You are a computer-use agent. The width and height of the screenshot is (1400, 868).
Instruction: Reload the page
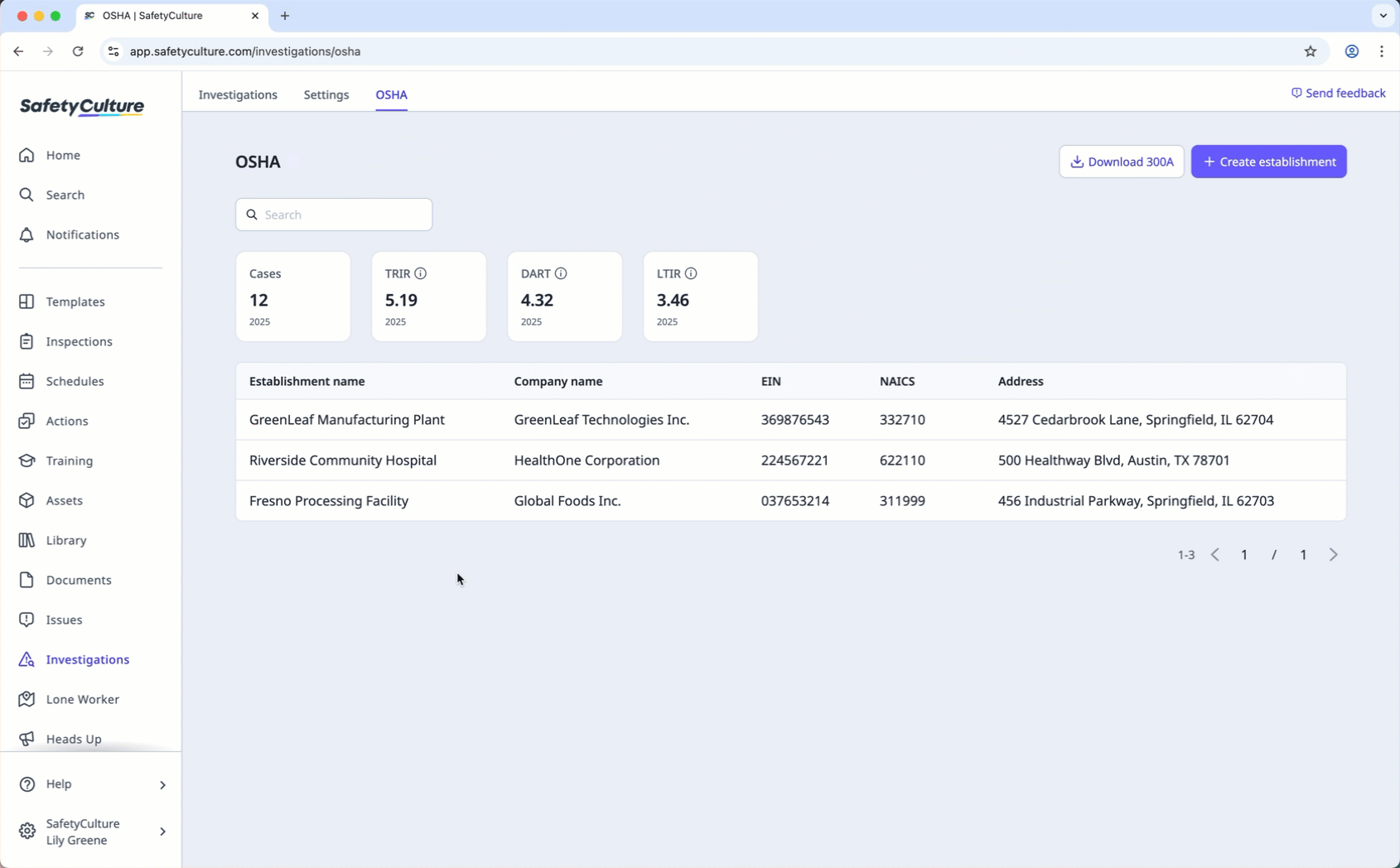pos(78,51)
